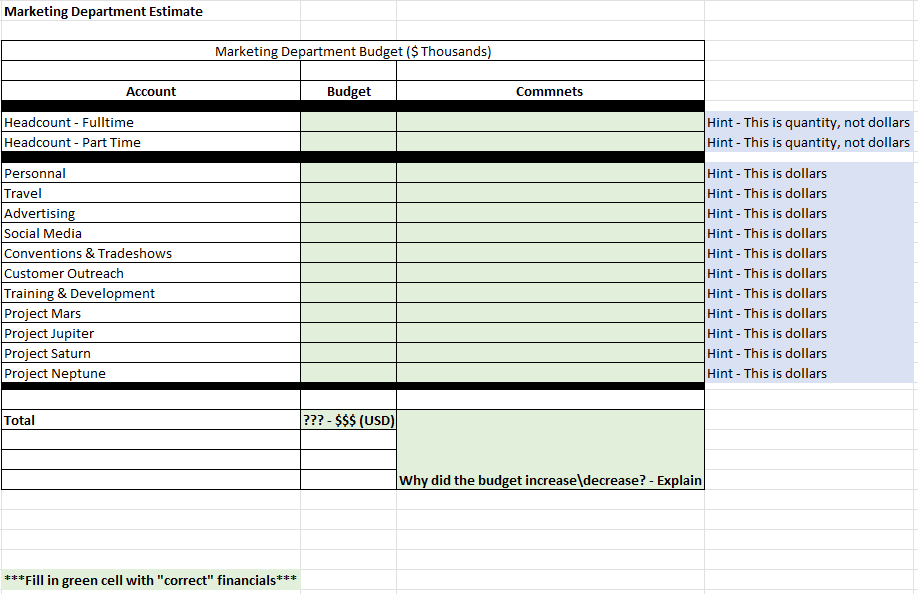Screen dimensions: 918x594
Task: Click the green Budget cell for Travel
Action: pyautogui.click(x=348, y=193)
